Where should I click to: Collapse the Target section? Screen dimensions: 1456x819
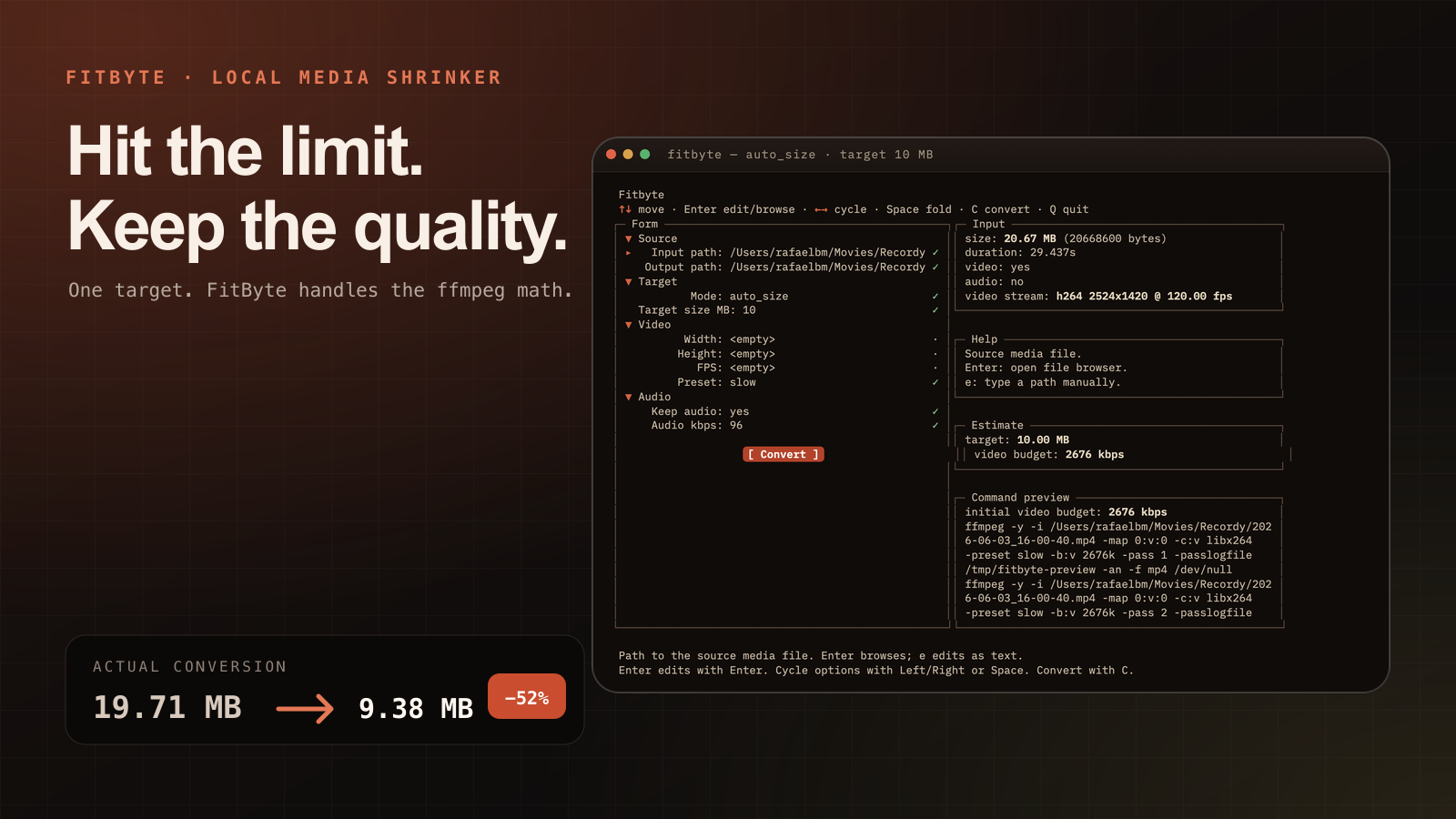coord(628,282)
